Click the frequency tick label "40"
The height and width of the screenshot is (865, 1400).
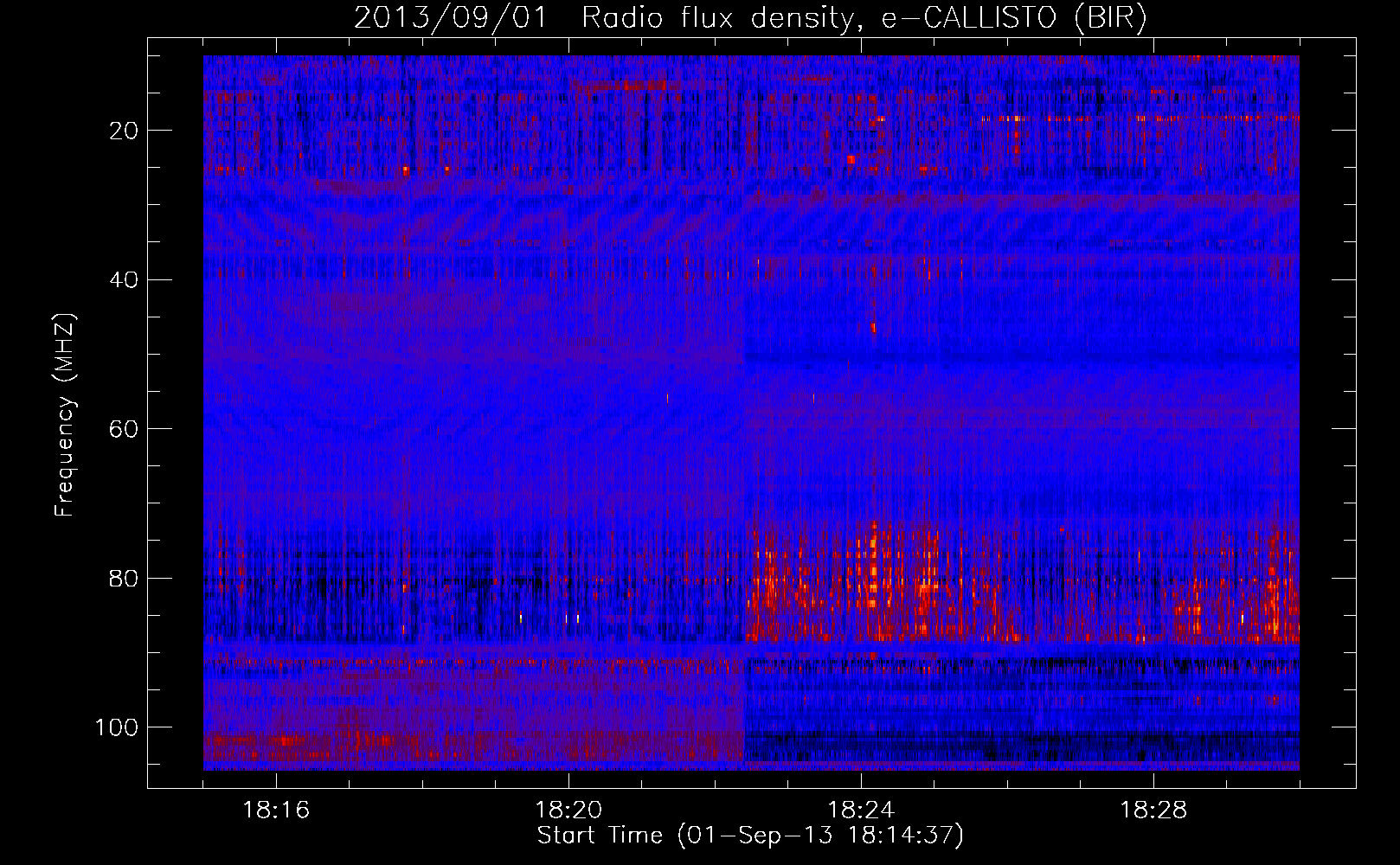pyautogui.click(x=125, y=280)
